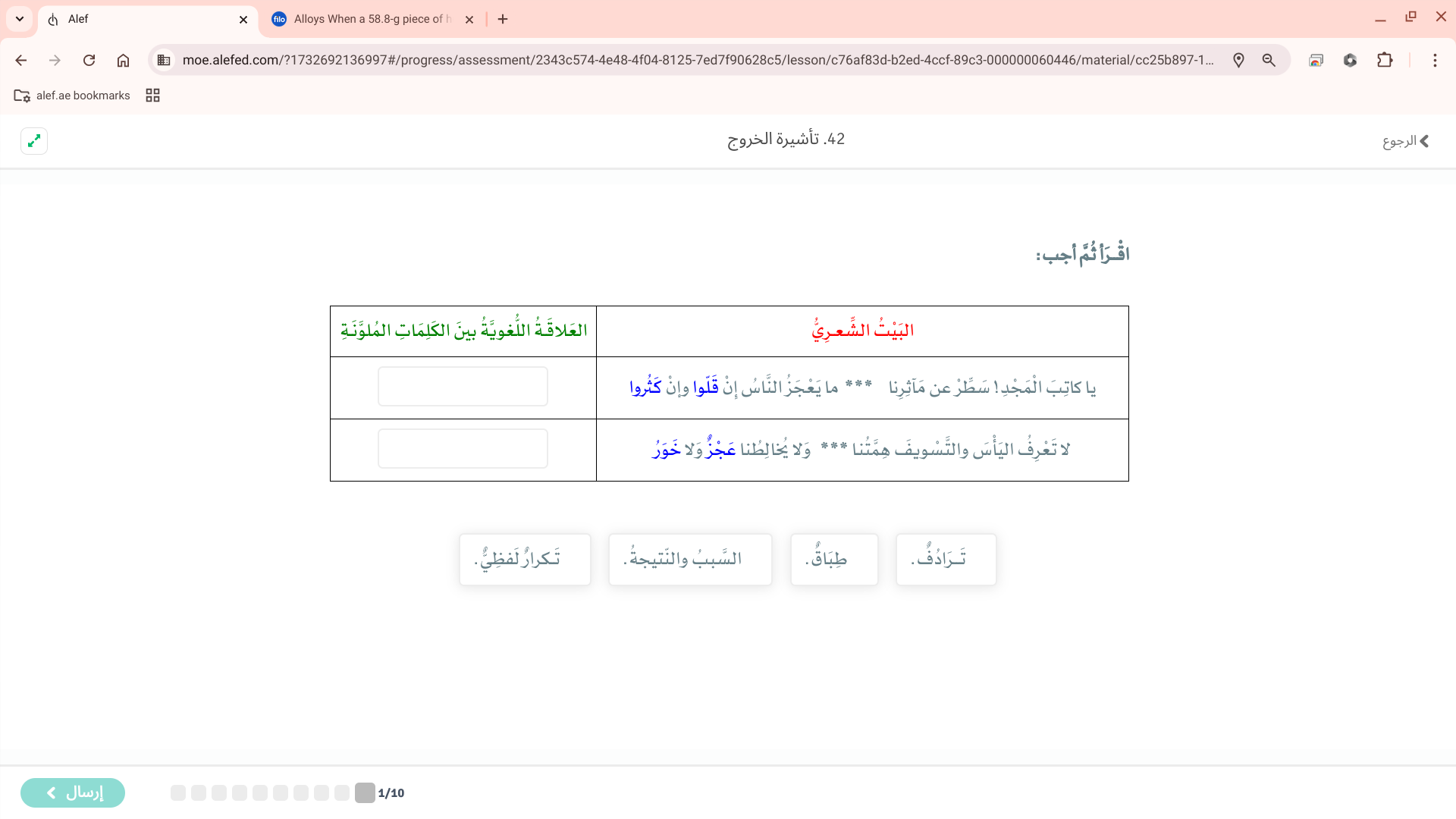Reload the current browser page
1456x819 pixels.
tap(89, 60)
